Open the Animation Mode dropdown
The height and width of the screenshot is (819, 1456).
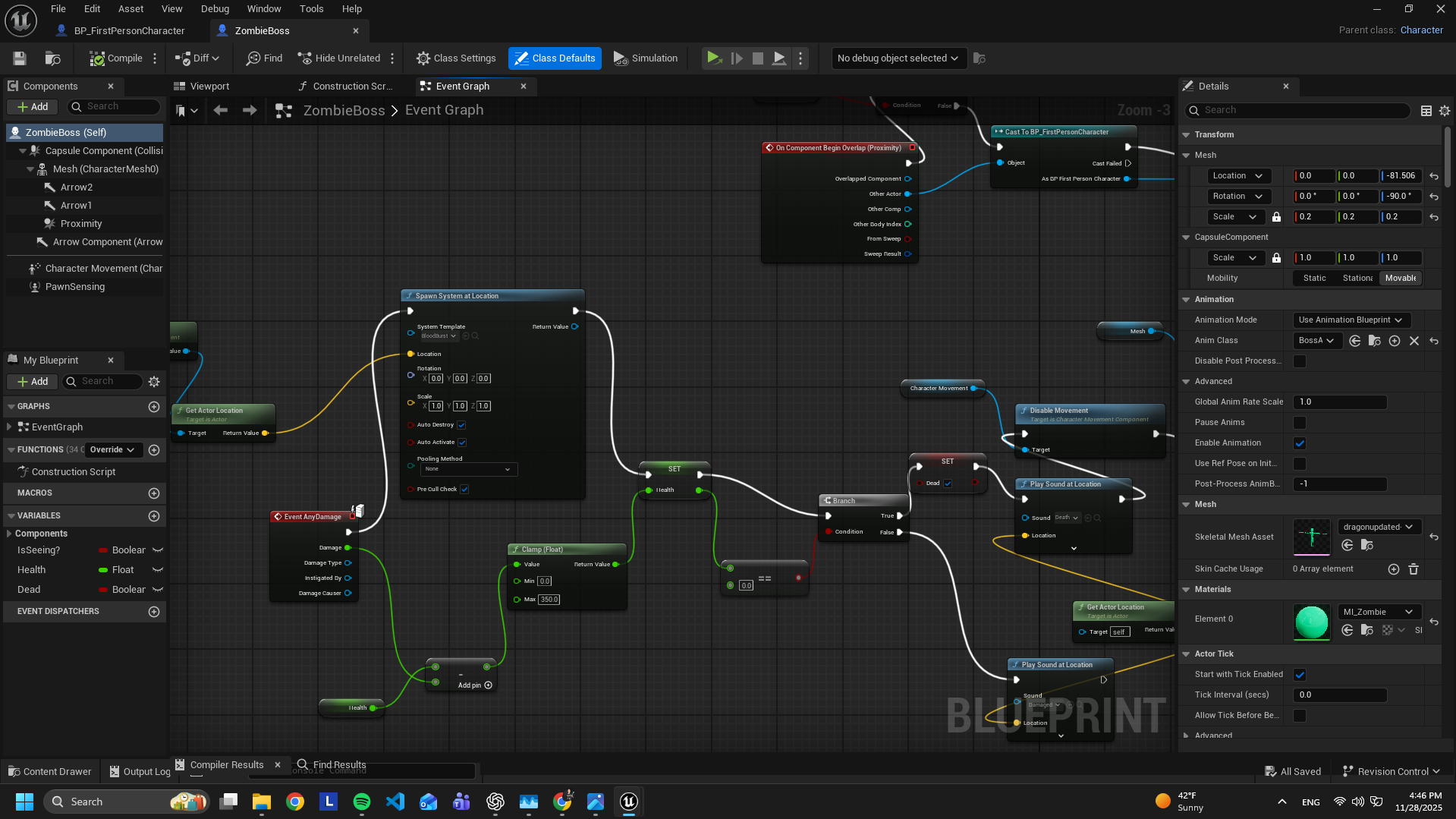1350,320
